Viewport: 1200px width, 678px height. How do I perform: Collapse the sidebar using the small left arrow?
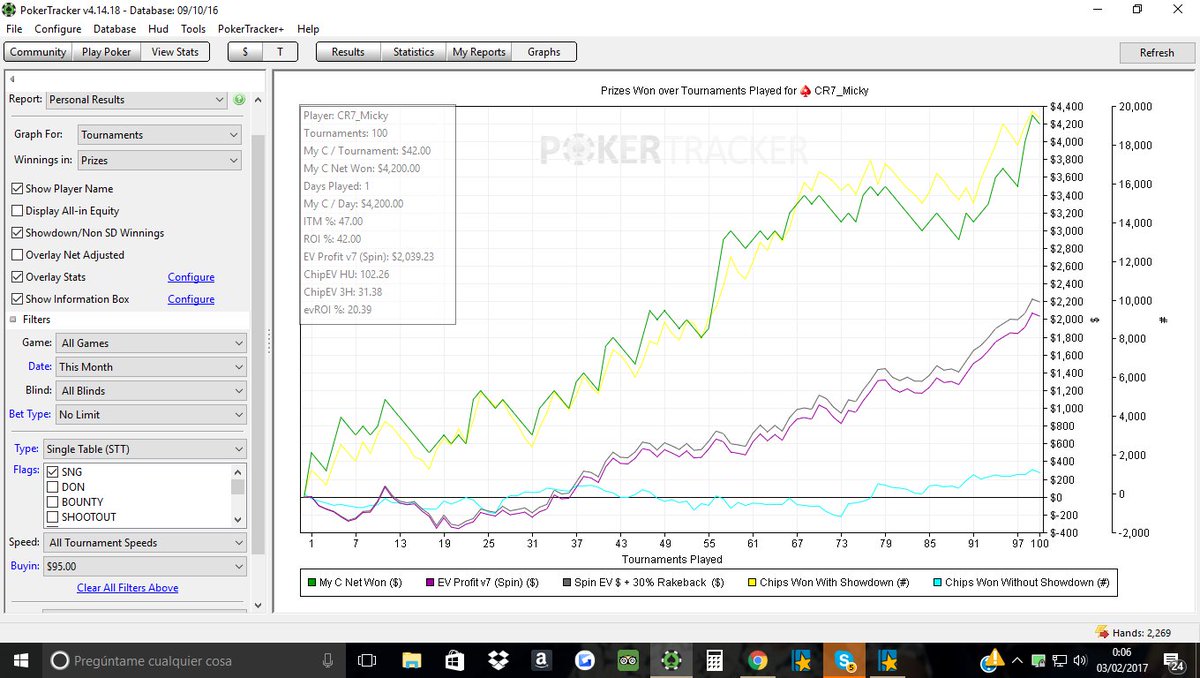(12, 79)
